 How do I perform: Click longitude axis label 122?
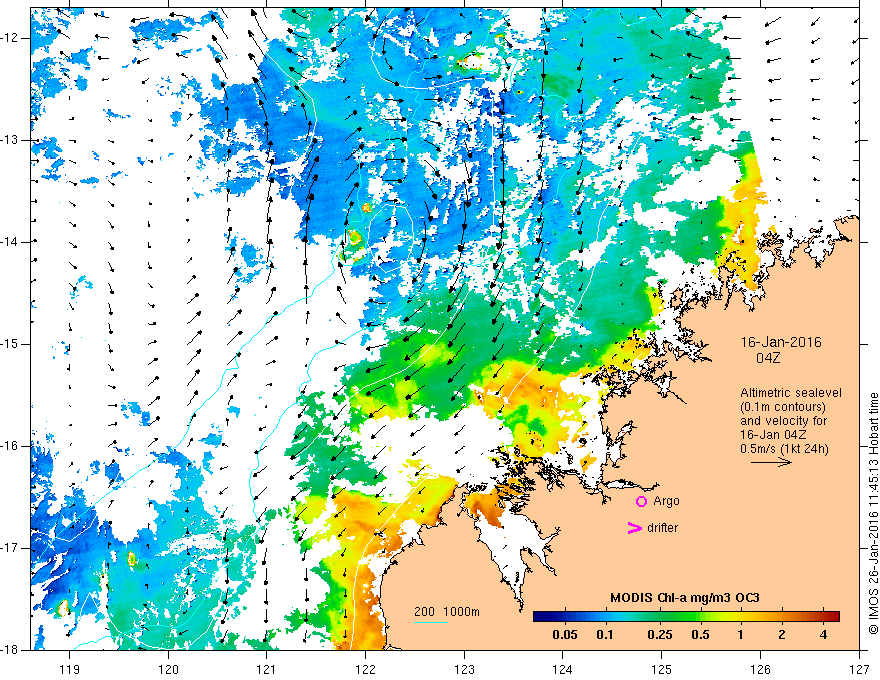click(x=365, y=669)
